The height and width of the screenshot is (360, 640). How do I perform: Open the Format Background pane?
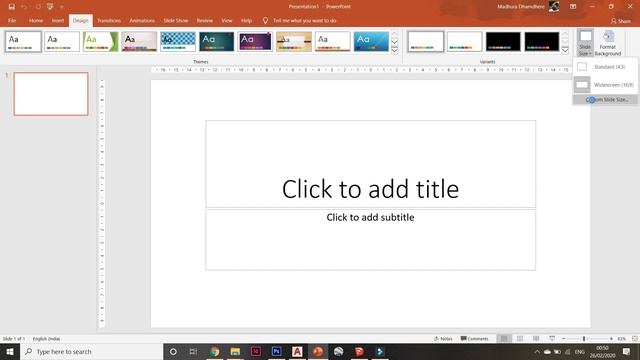click(608, 43)
